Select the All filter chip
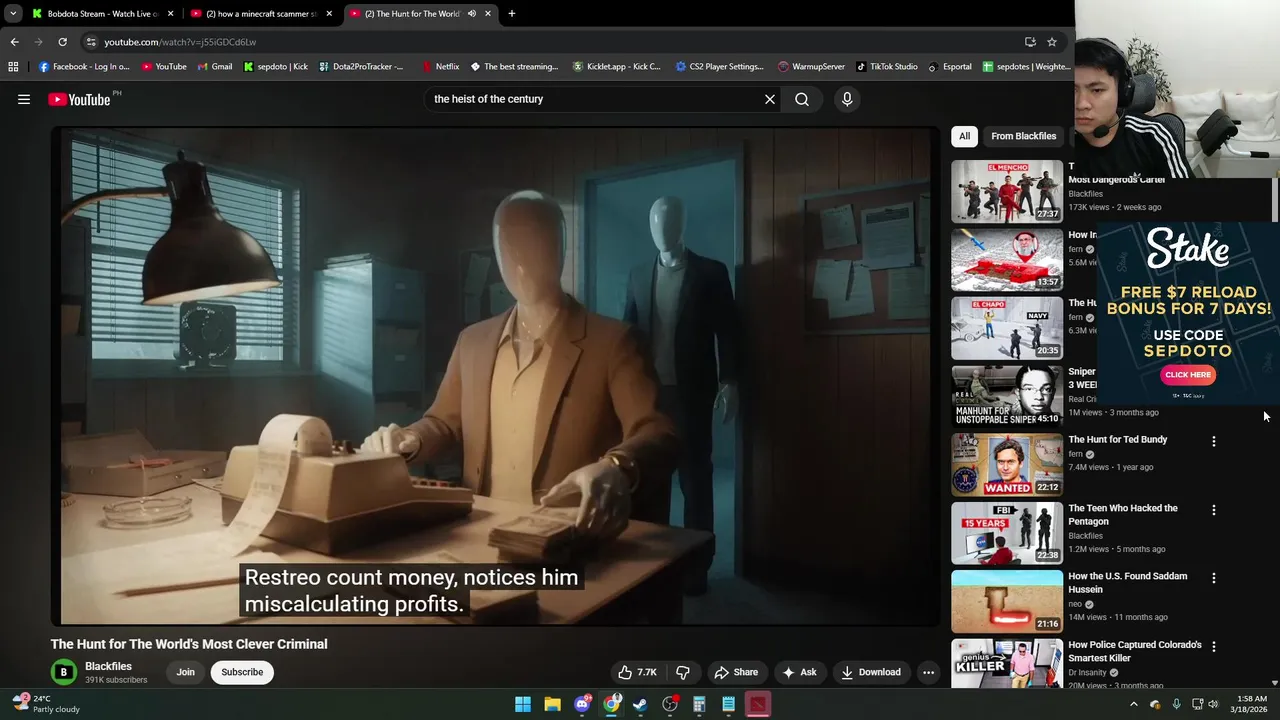Screen dimensions: 1280x720 (964, 136)
